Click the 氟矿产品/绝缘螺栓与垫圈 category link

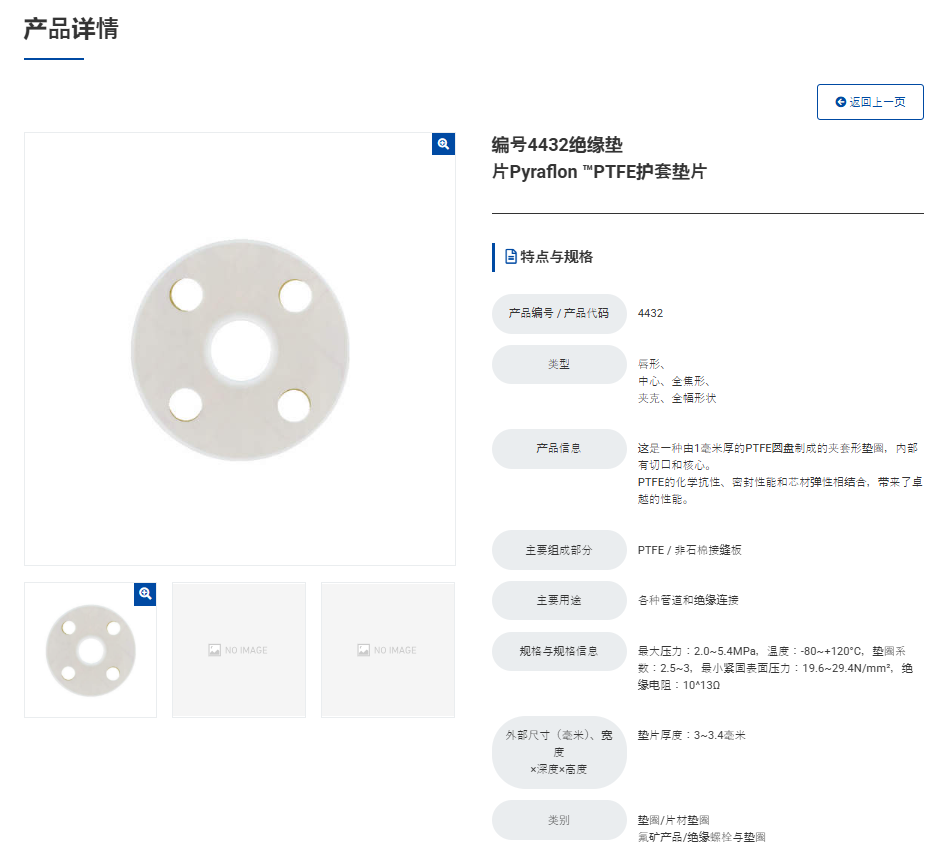tap(701, 837)
